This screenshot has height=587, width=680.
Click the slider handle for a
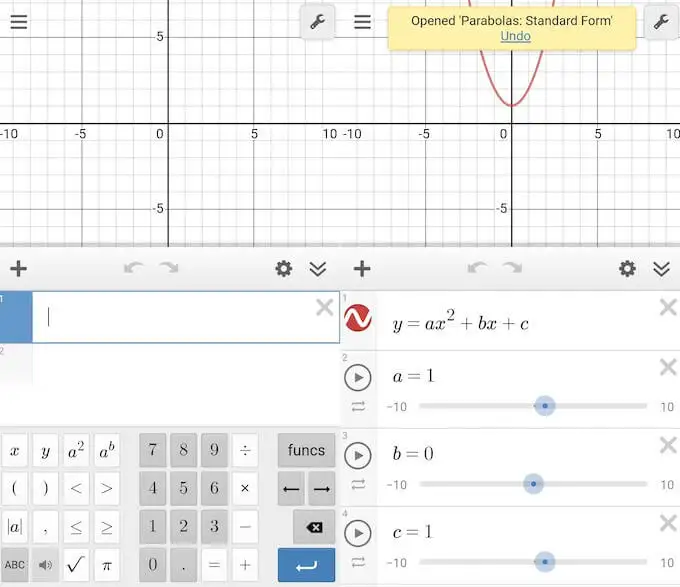pos(545,406)
